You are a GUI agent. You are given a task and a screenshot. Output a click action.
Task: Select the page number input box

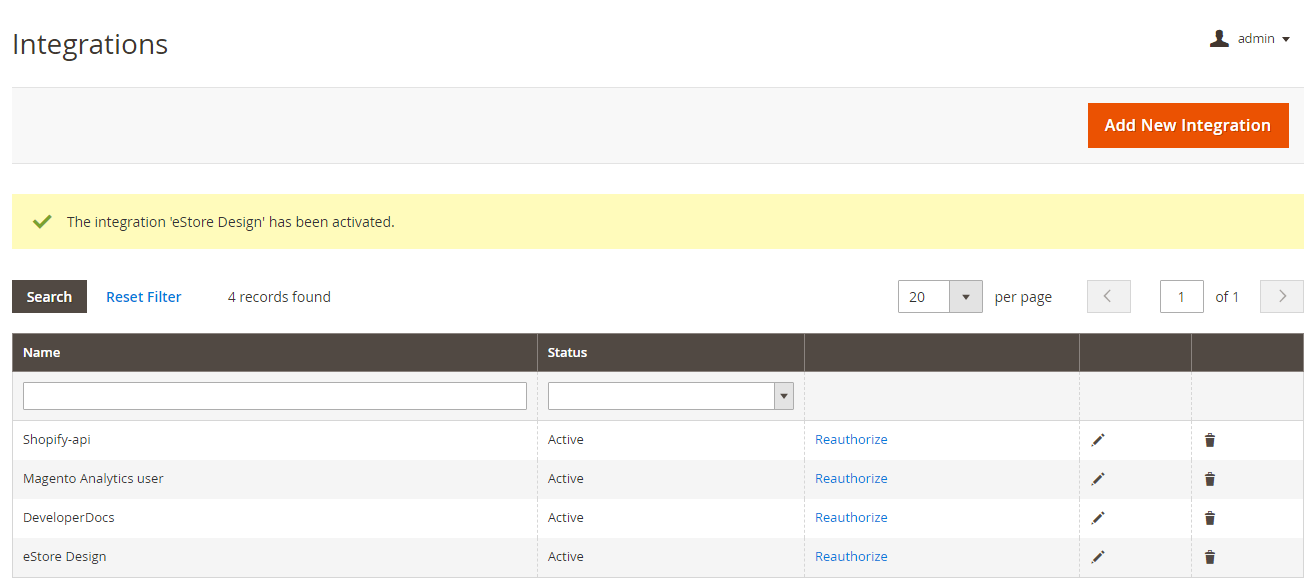1182,296
